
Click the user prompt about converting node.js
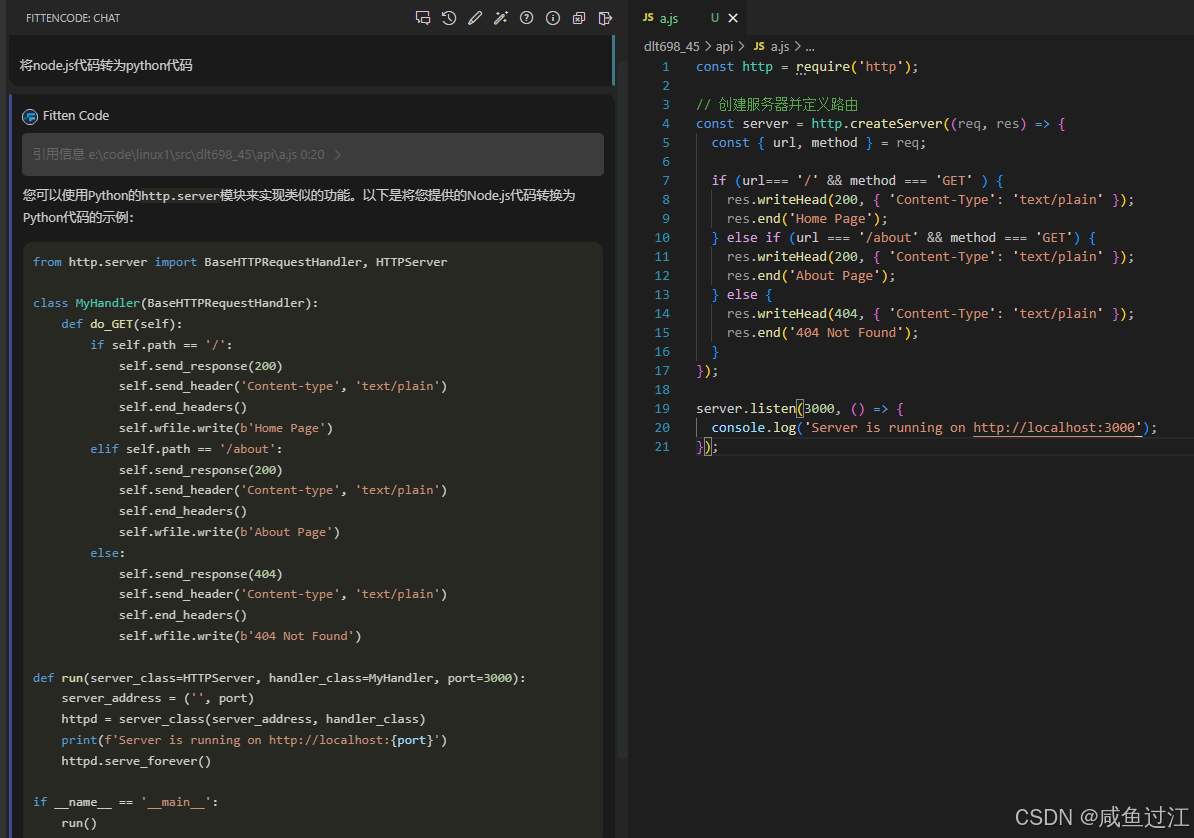coord(106,66)
